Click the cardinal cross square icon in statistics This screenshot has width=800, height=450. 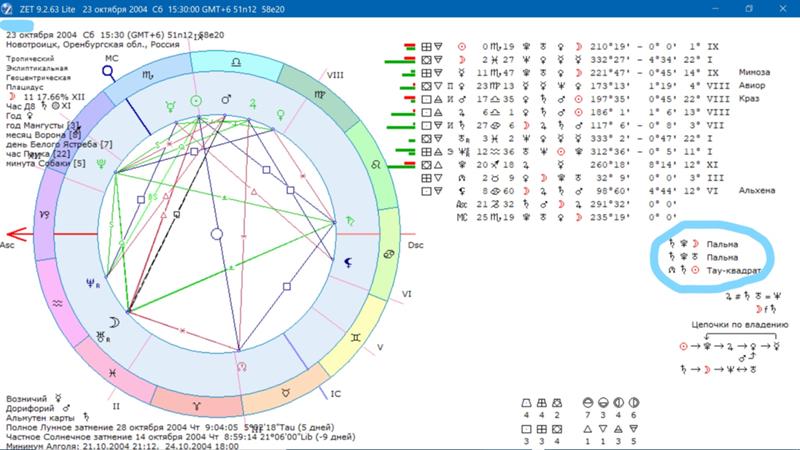tap(527, 429)
